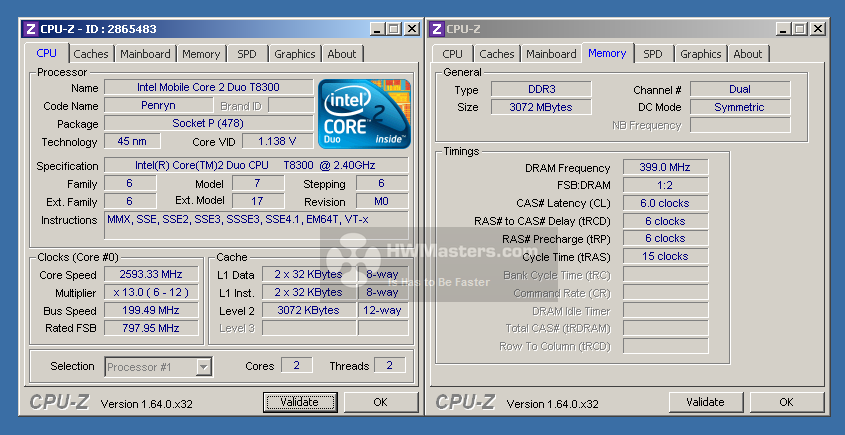The width and height of the screenshot is (845, 435).
Task: Click the CPU-Z icon in left window title bar
Action: (x=31, y=29)
